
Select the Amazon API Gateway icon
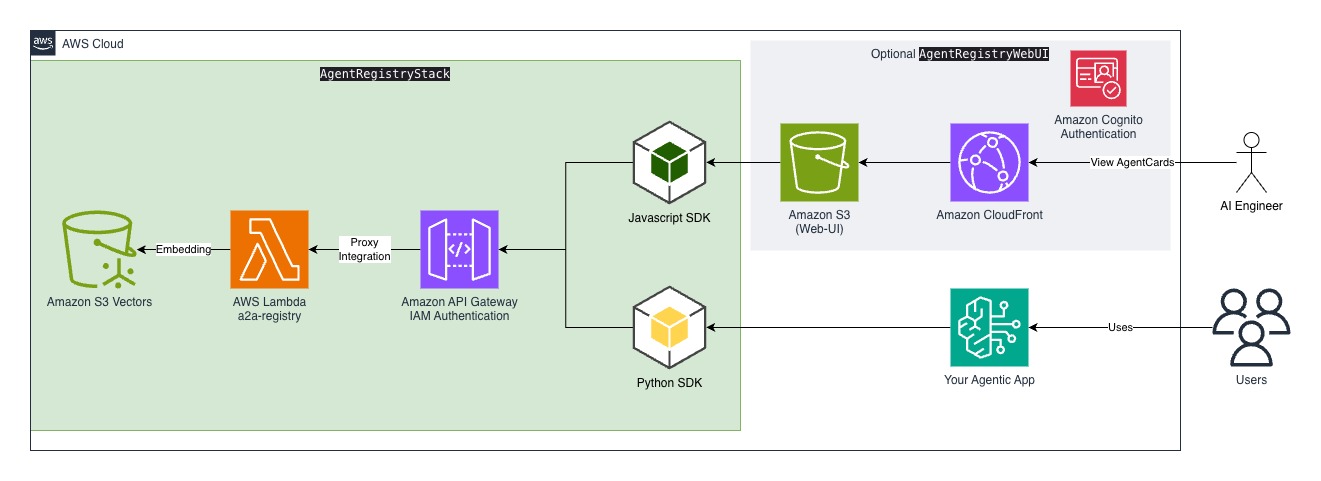coord(460,250)
